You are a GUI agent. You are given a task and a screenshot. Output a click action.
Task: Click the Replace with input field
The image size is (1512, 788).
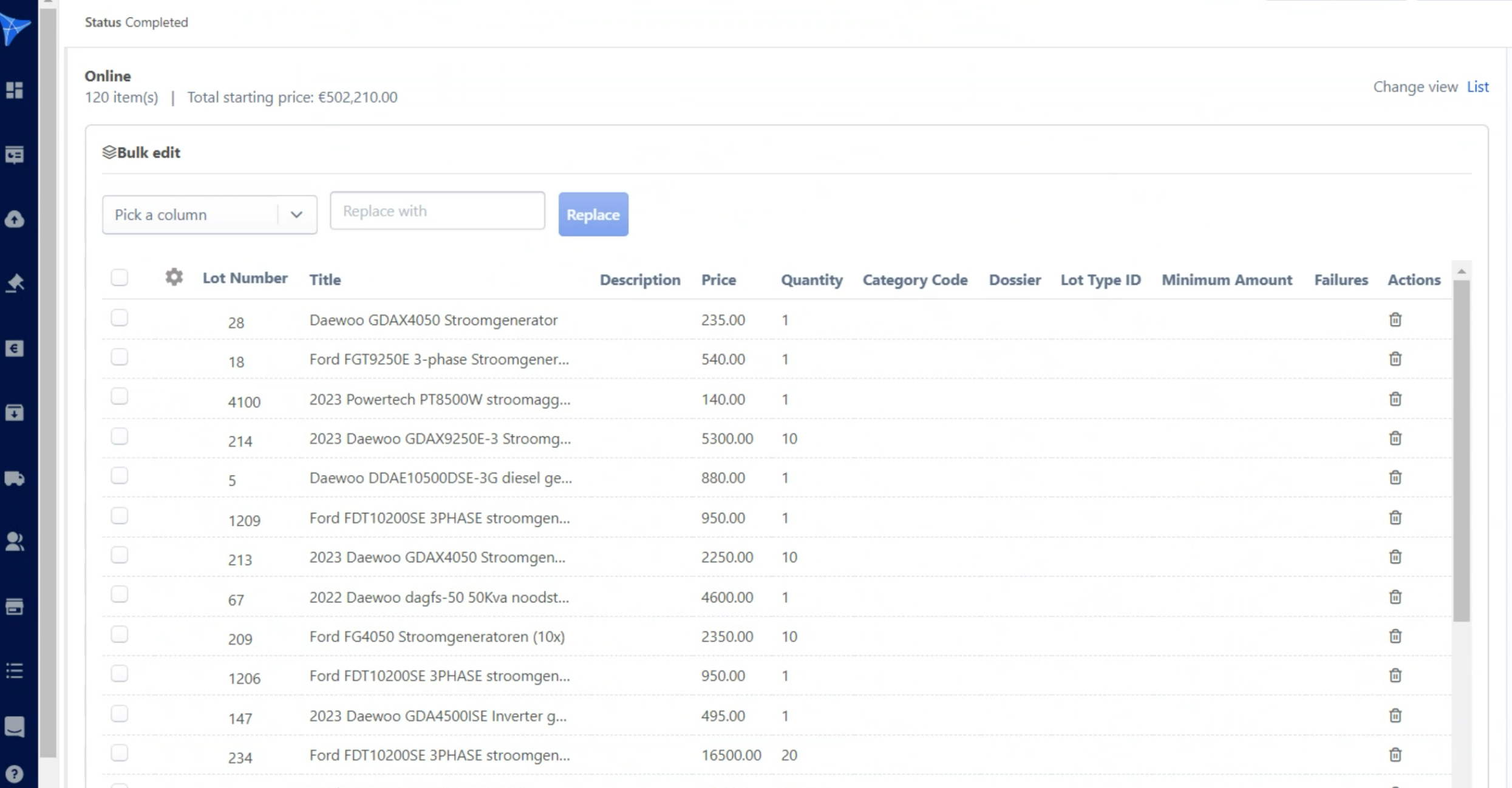pos(437,211)
